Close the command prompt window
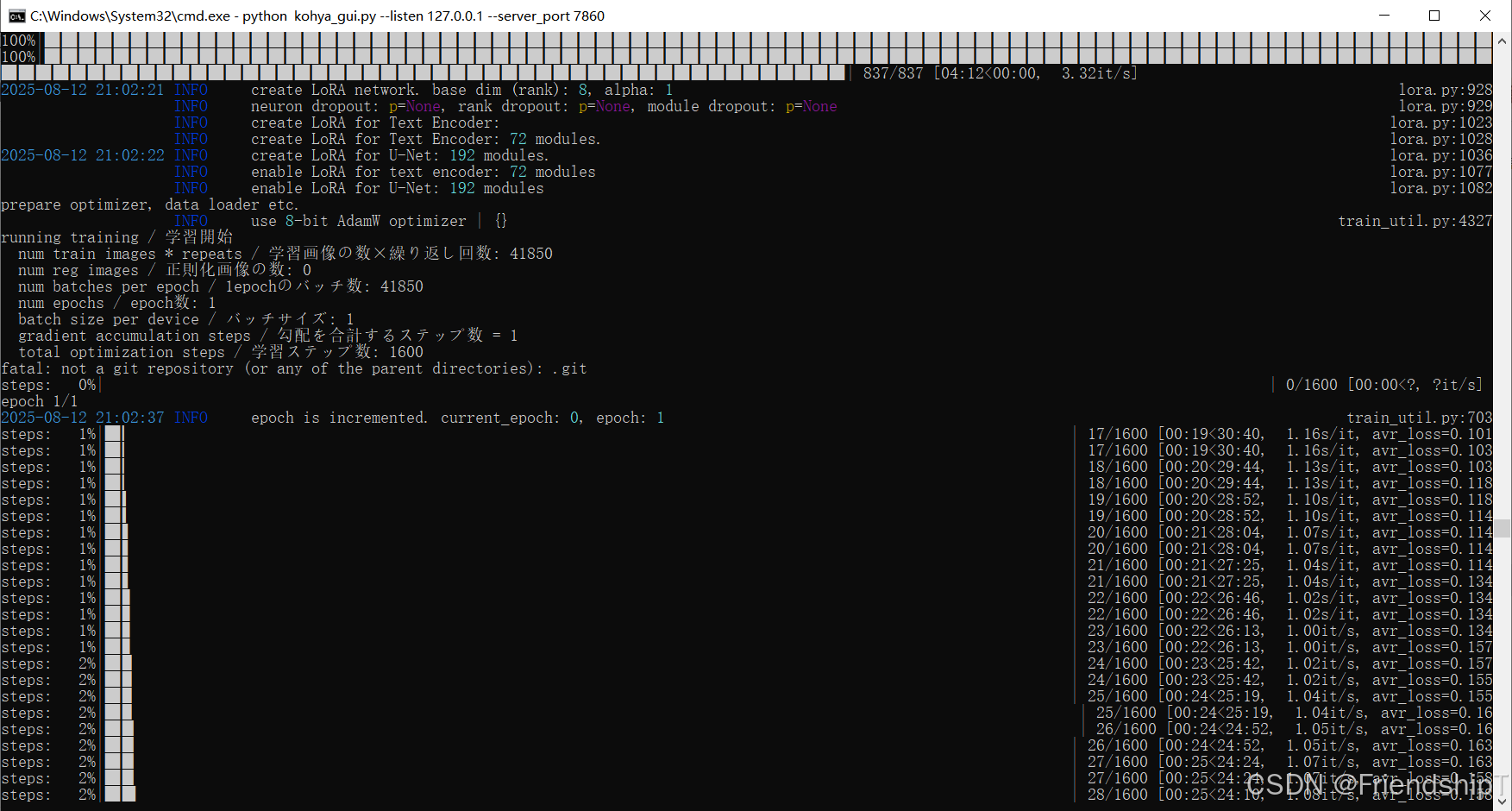The height and width of the screenshot is (811, 1512). (x=1484, y=16)
